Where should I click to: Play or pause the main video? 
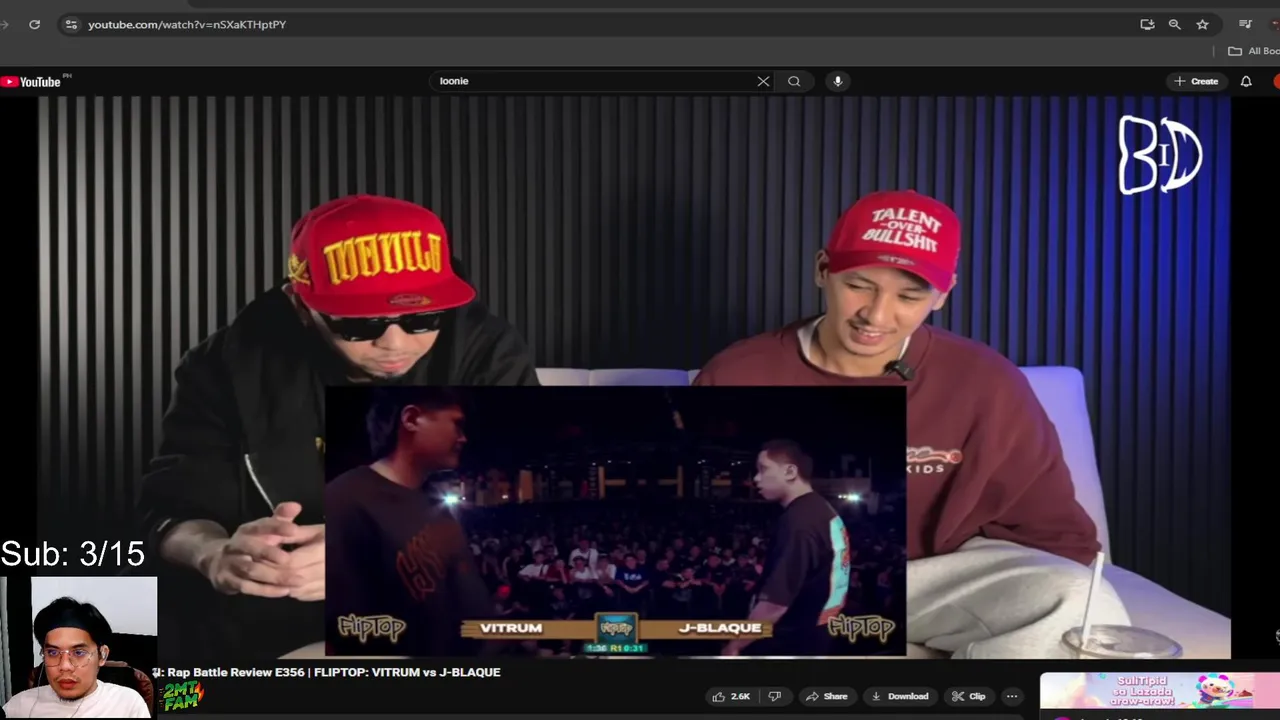[634, 377]
